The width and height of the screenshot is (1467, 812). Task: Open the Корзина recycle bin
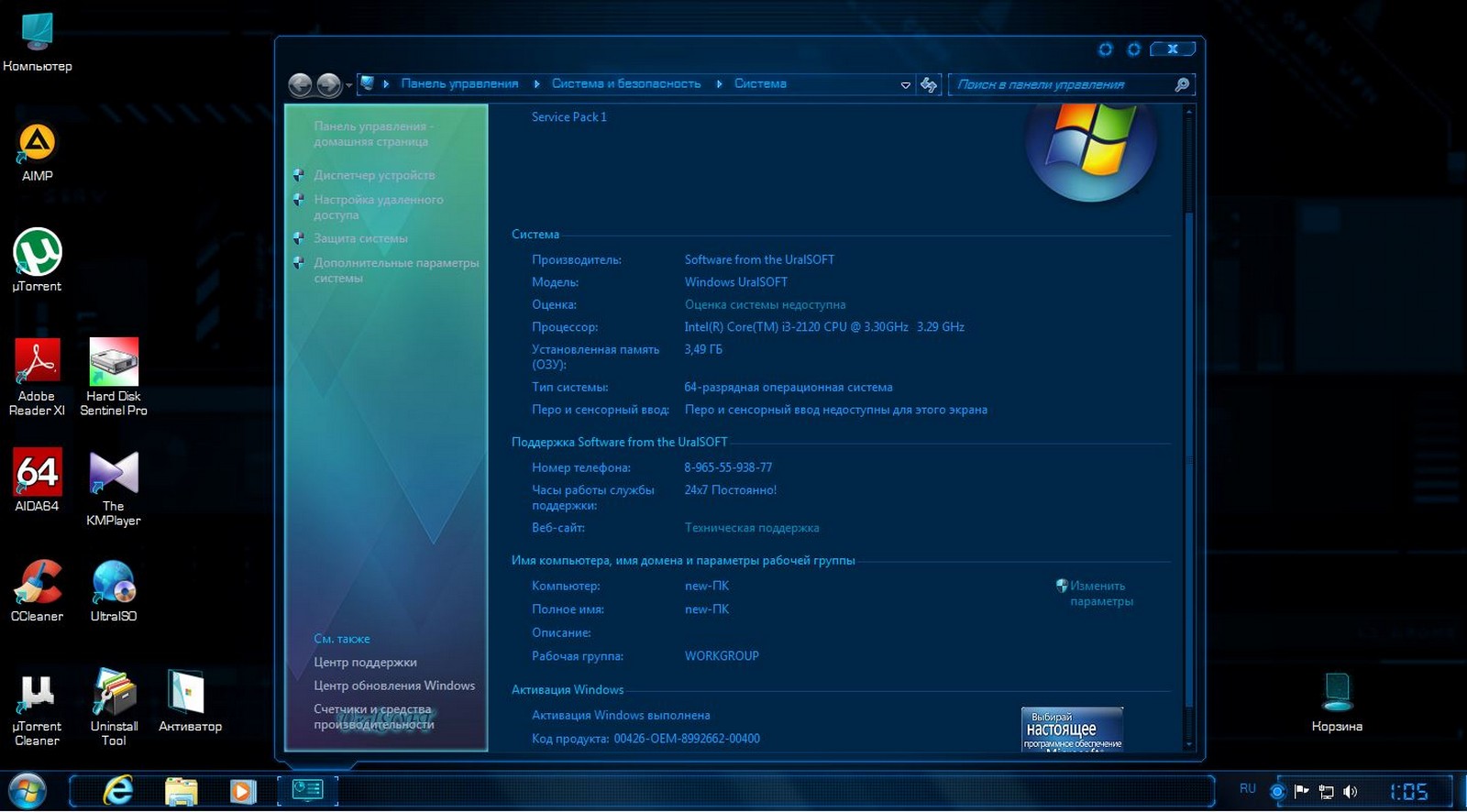click(1337, 703)
